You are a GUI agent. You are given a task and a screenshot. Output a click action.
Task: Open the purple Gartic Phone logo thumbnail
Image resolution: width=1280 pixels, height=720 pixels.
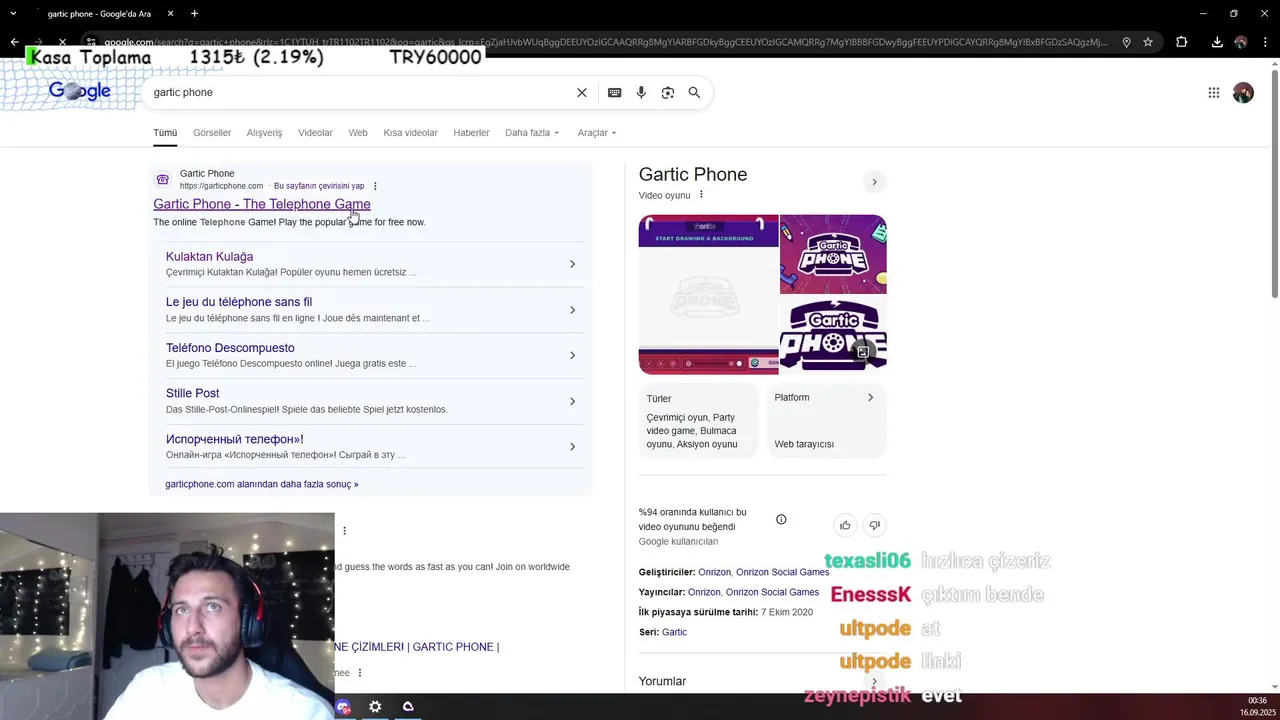coord(833,335)
